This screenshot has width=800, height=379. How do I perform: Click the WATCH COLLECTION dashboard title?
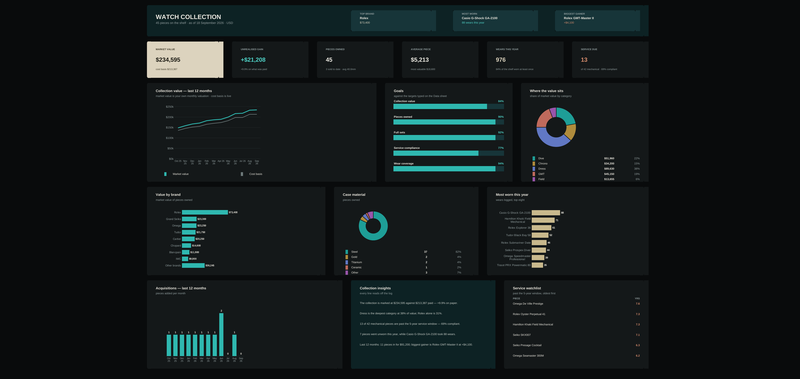coord(188,17)
